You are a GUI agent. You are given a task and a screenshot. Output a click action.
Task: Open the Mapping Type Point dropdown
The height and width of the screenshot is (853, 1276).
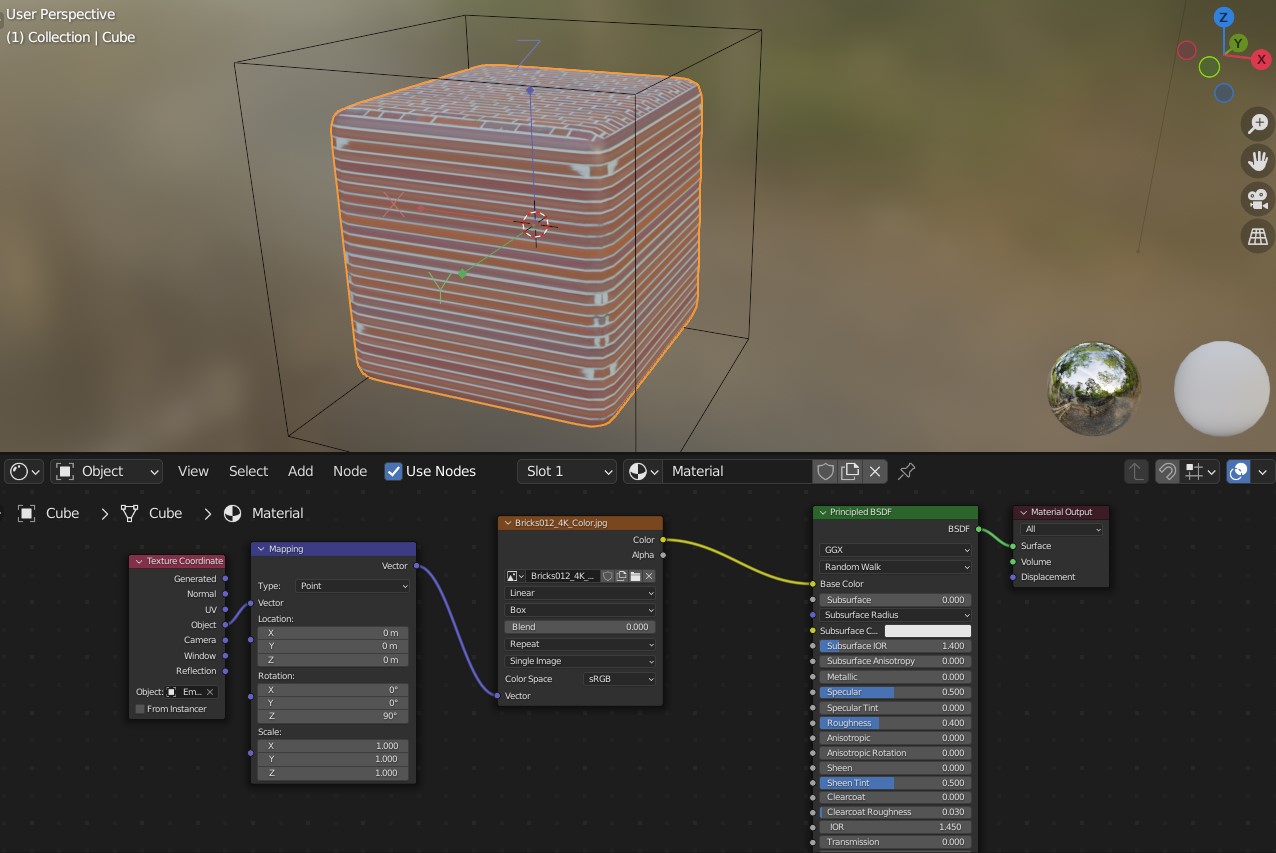coord(352,586)
